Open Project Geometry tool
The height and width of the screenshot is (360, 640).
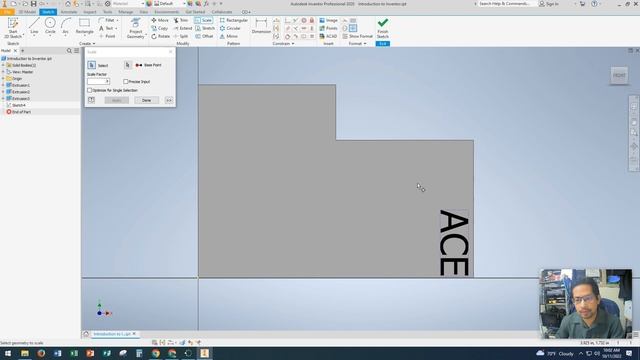tap(136, 28)
